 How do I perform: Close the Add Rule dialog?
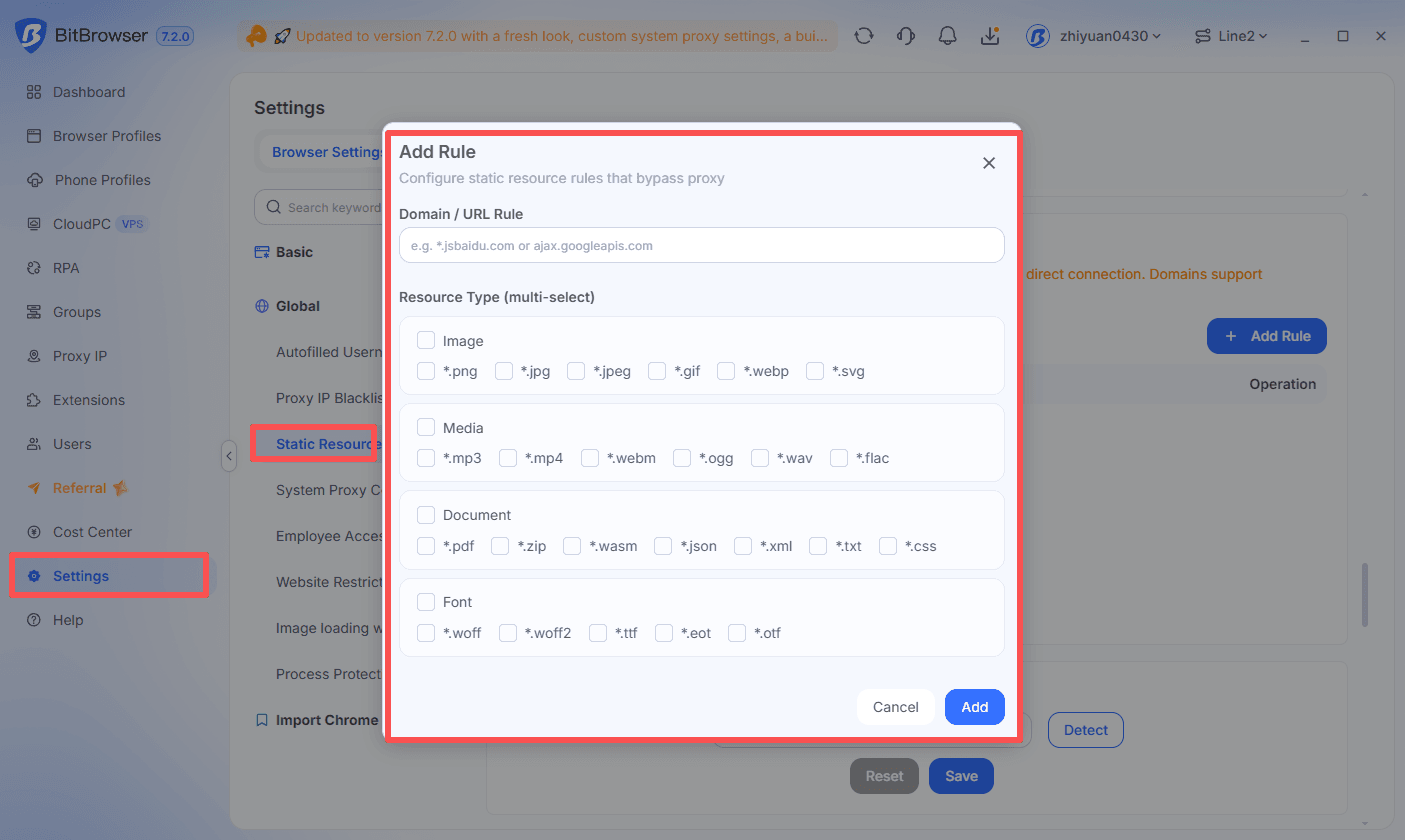(989, 163)
